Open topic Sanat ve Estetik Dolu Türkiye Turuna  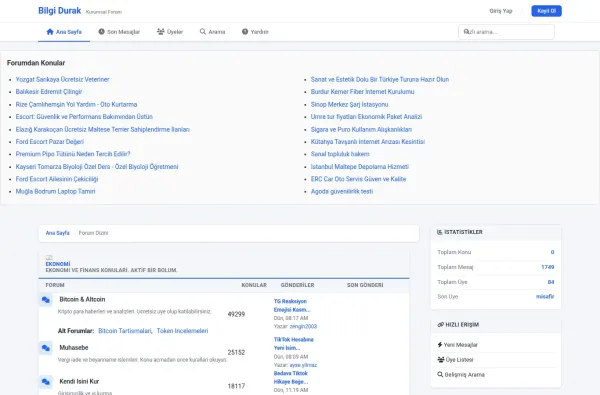coord(380,79)
